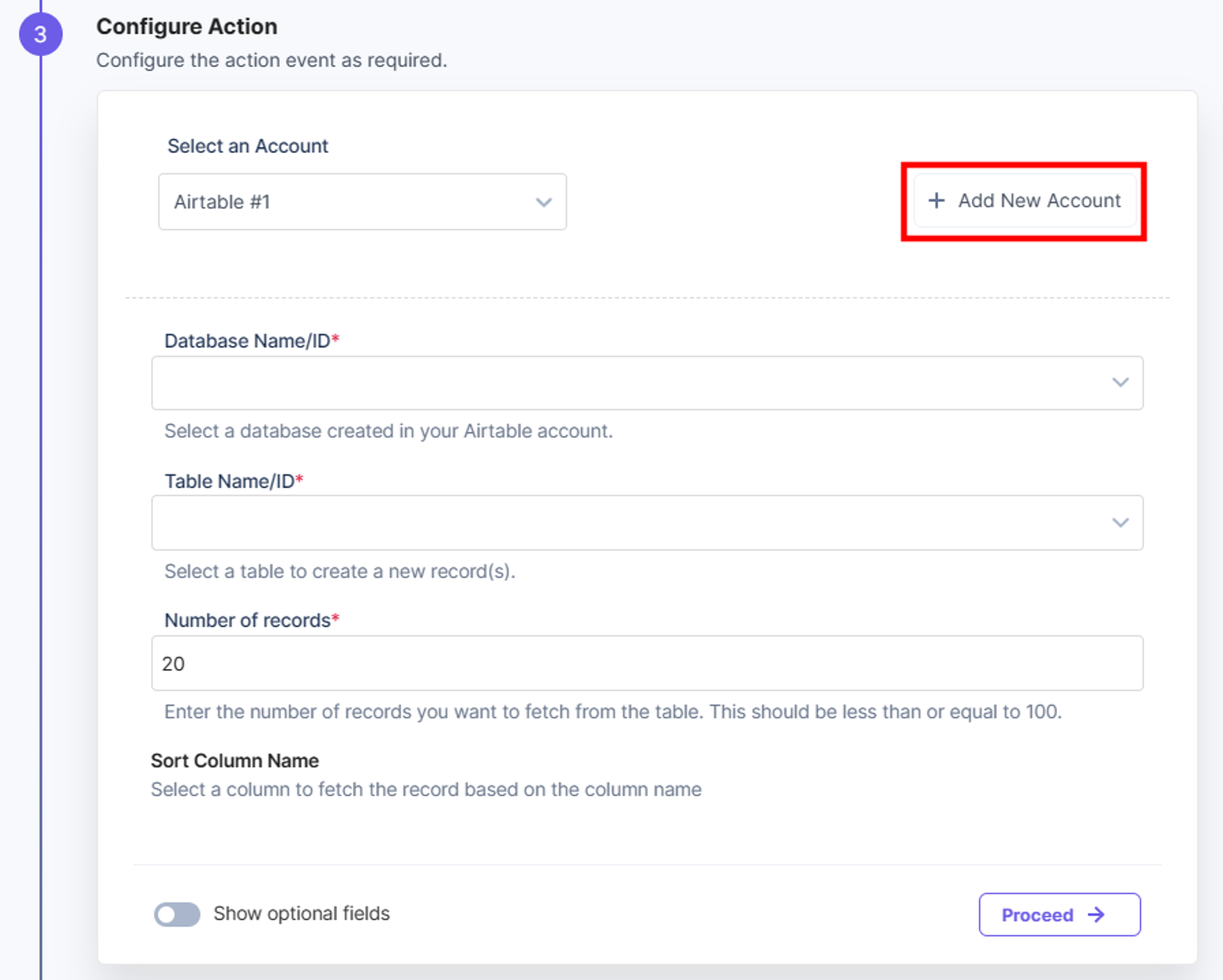Click the hint 'Select a table to create a new record(s).'

[340, 572]
